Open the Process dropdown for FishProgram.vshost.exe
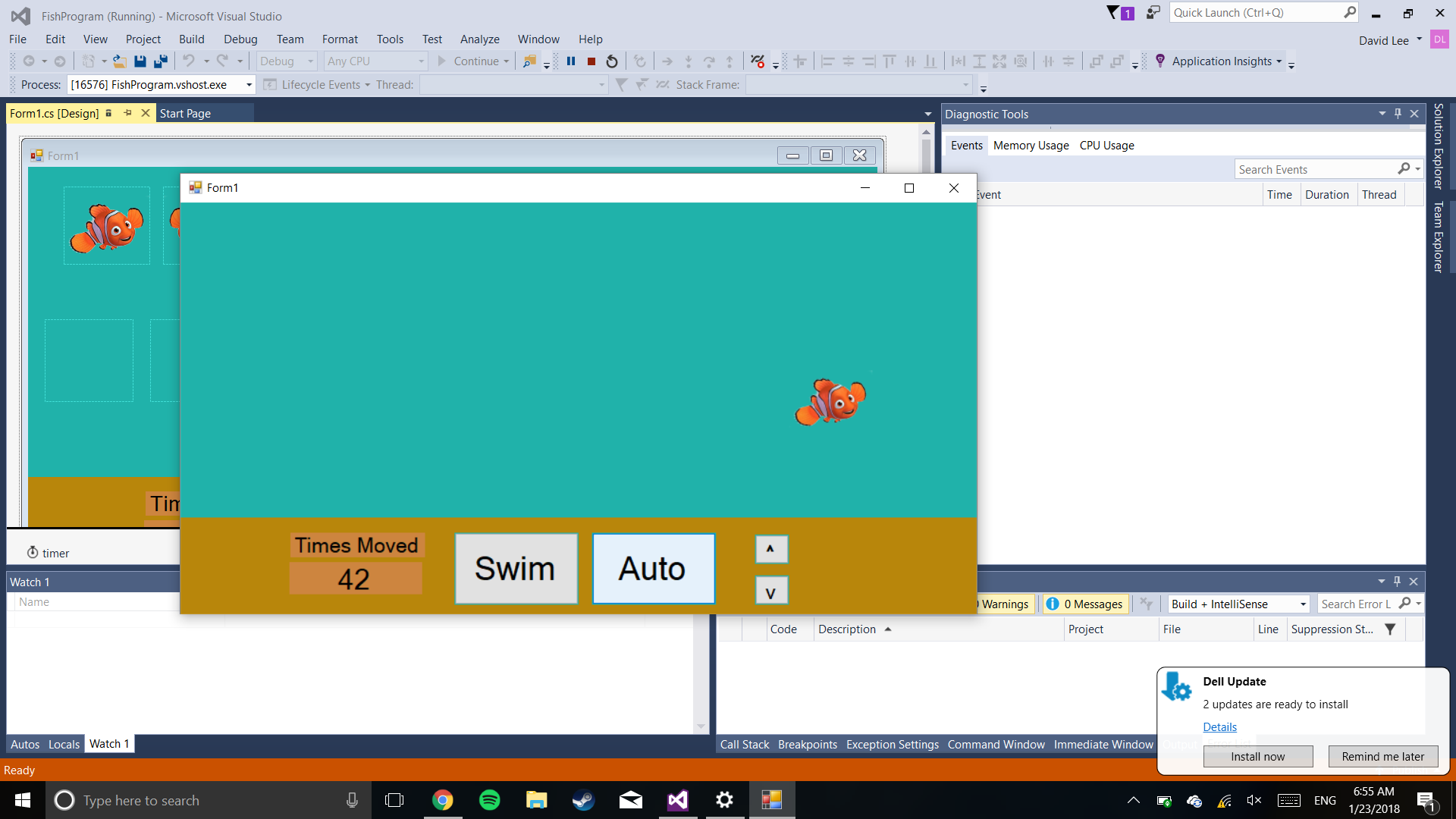The height and width of the screenshot is (819, 1456). tap(249, 85)
